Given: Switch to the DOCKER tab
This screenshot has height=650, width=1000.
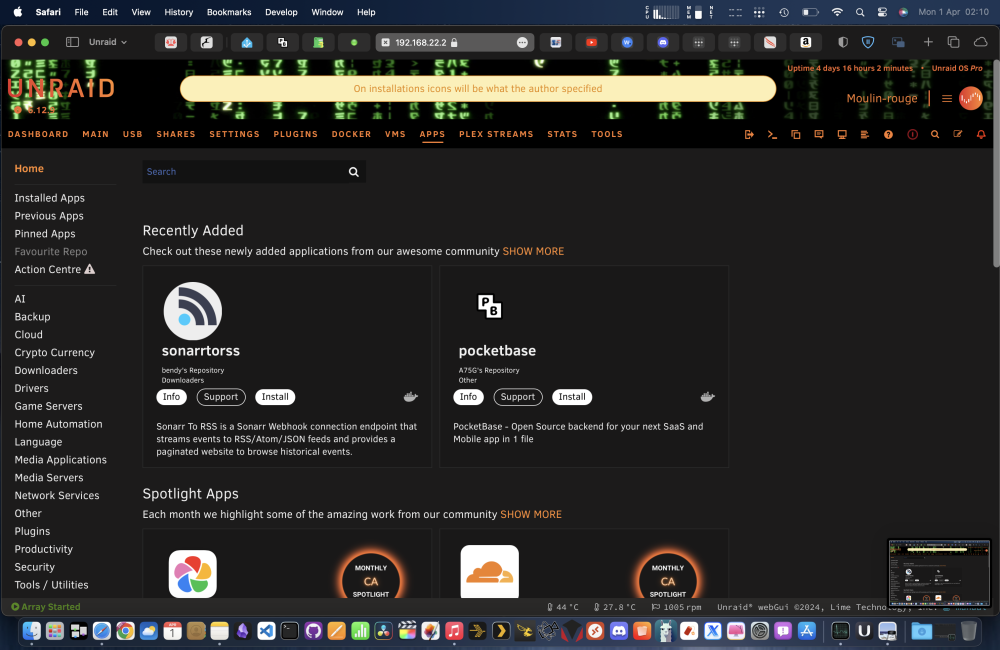Looking at the screenshot, I should 351,134.
